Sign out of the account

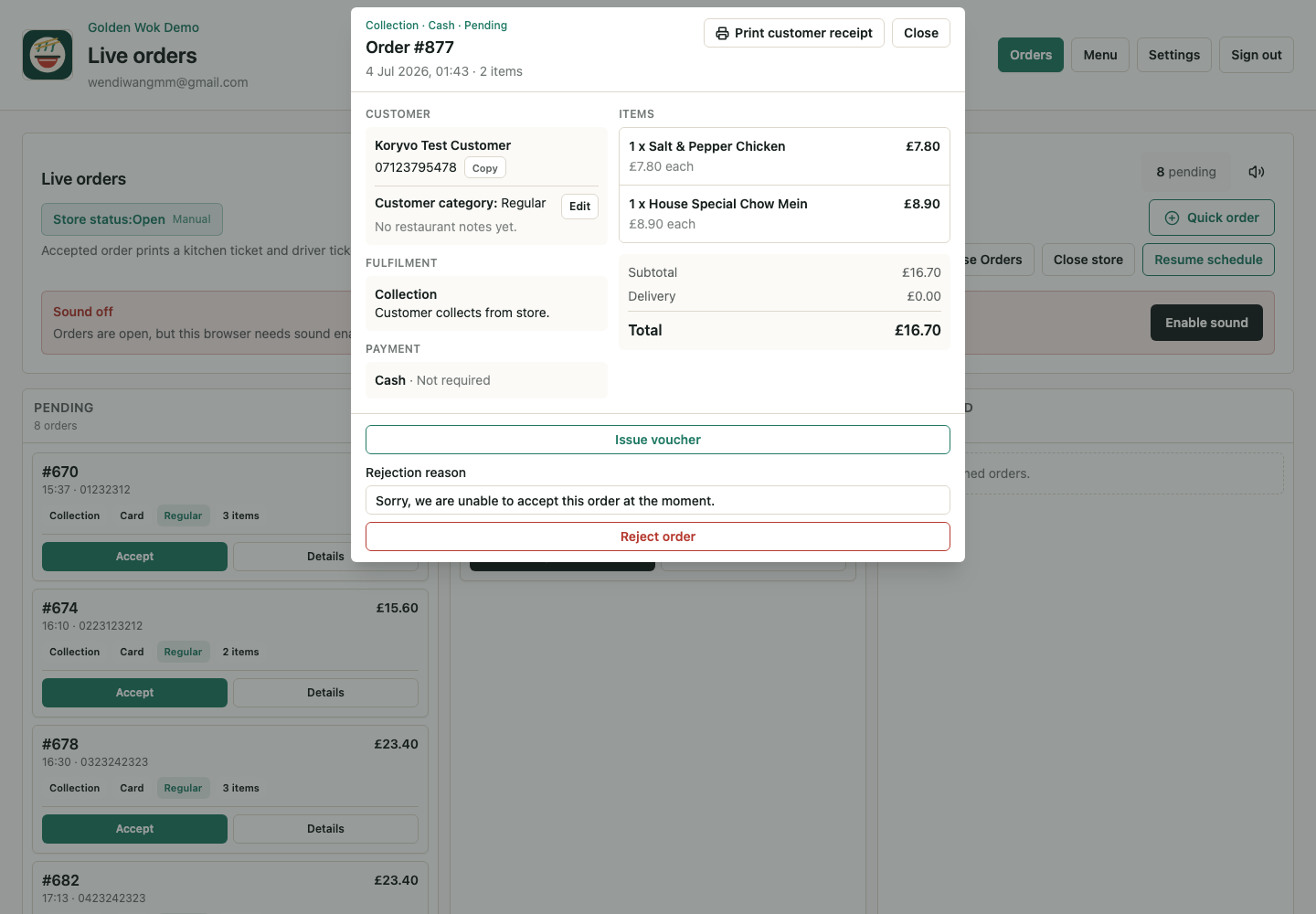(x=1257, y=55)
